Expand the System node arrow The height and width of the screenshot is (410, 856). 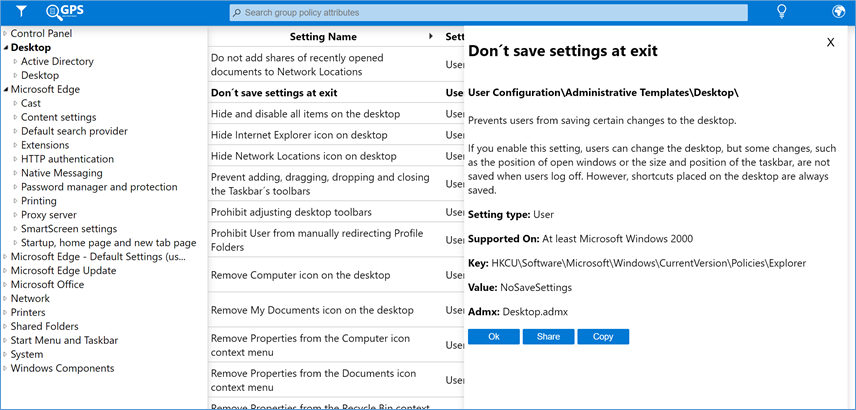pyautogui.click(x=5, y=354)
